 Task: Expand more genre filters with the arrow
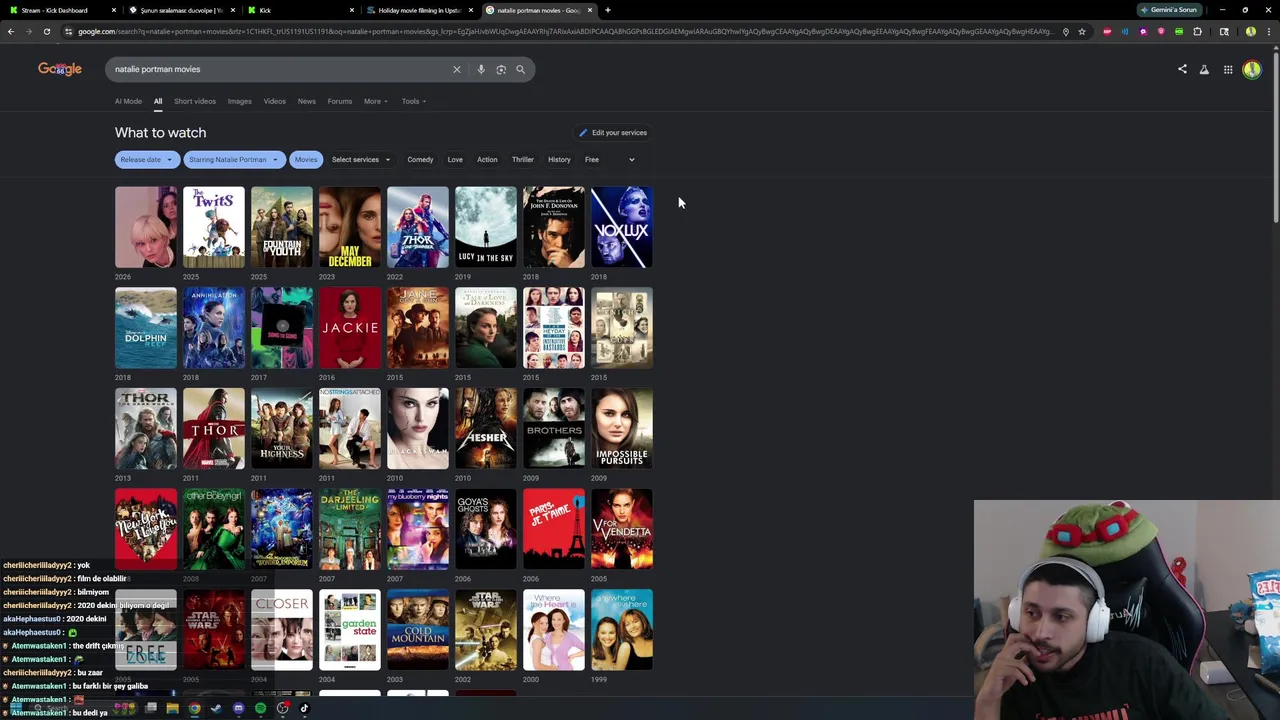(x=631, y=159)
